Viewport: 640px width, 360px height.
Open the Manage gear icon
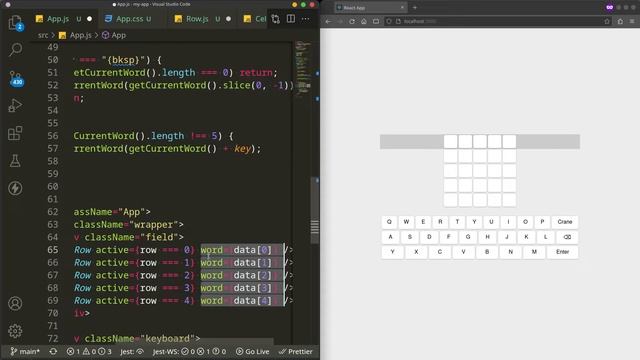16,331
